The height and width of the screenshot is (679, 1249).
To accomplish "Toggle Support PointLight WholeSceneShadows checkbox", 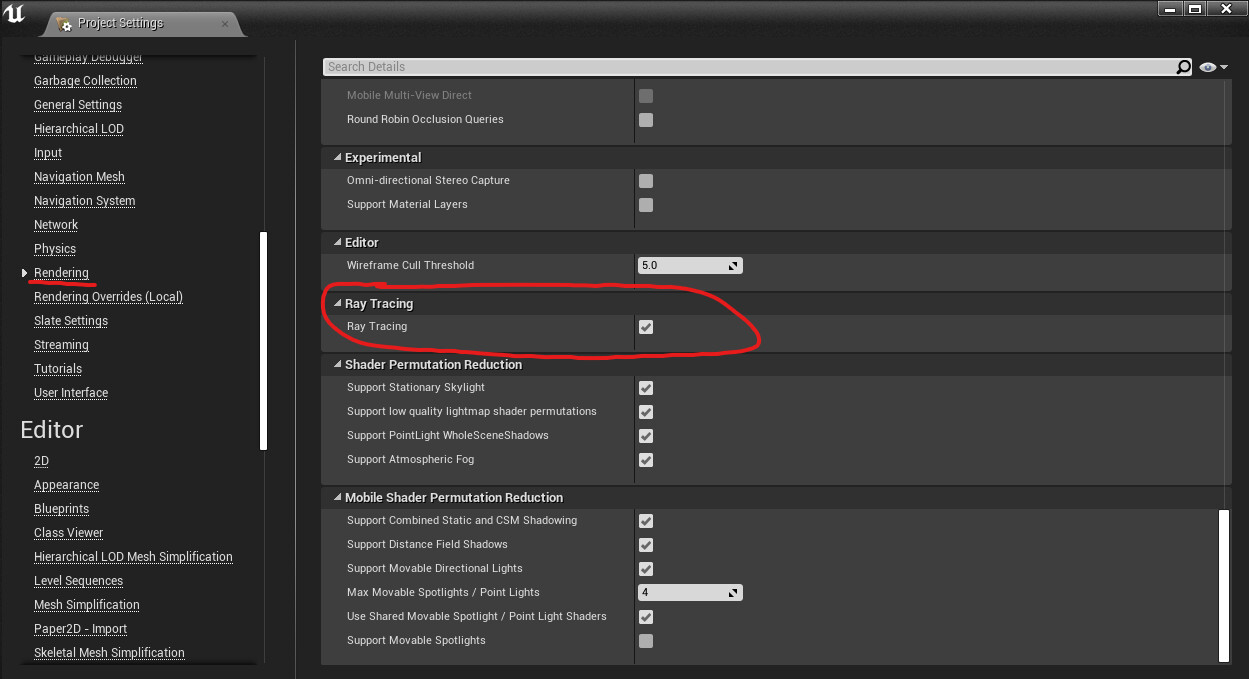I will 646,436.
